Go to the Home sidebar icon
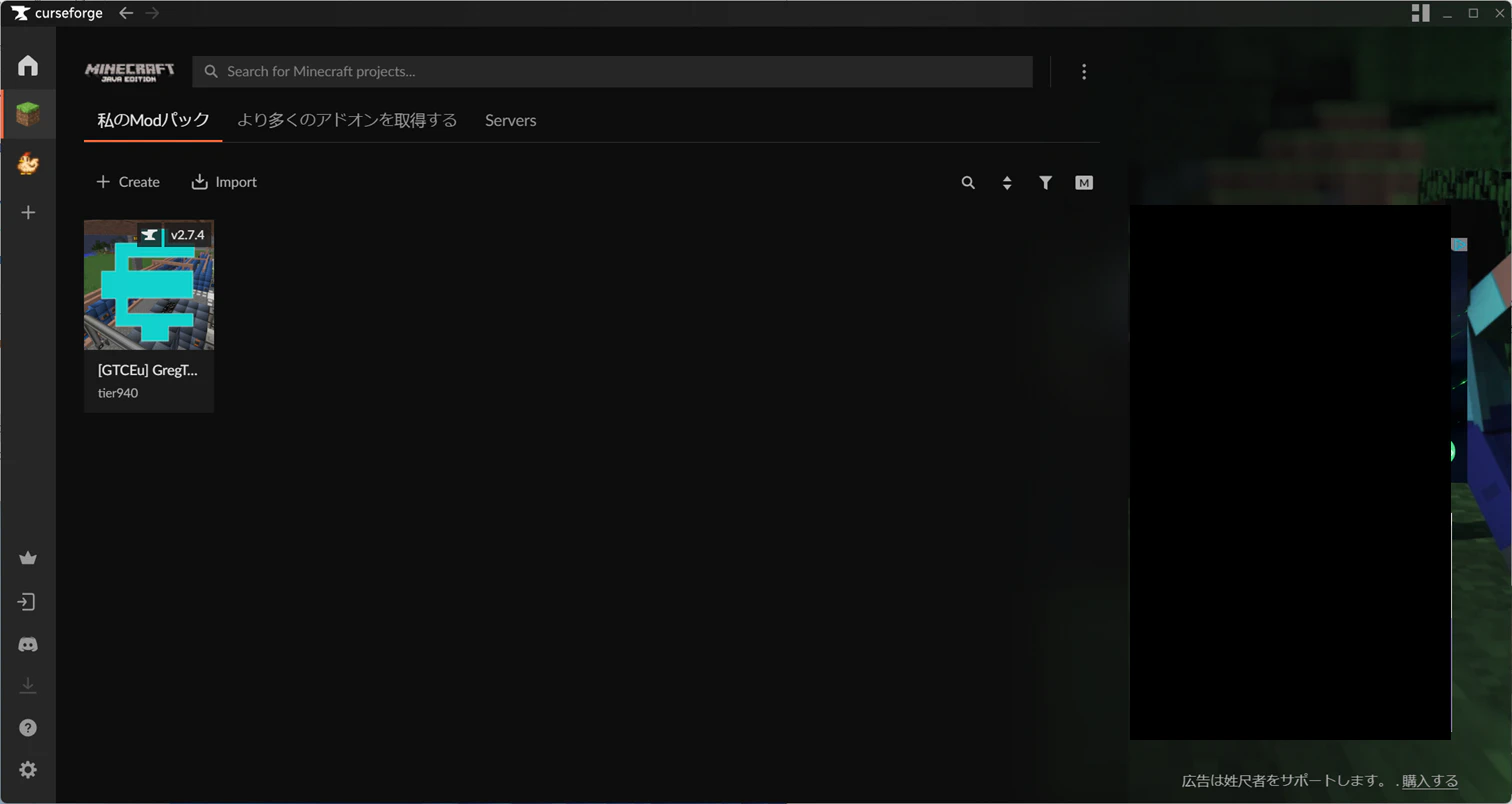This screenshot has height=804, width=1512. [x=28, y=65]
